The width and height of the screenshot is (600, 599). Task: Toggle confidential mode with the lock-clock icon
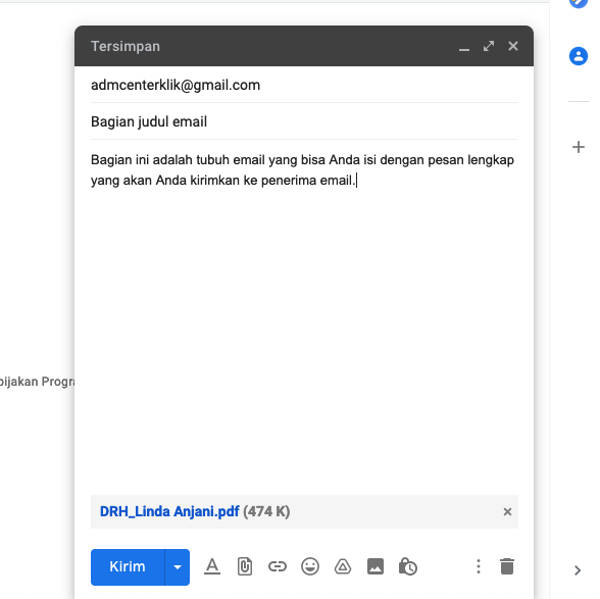pos(408,567)
